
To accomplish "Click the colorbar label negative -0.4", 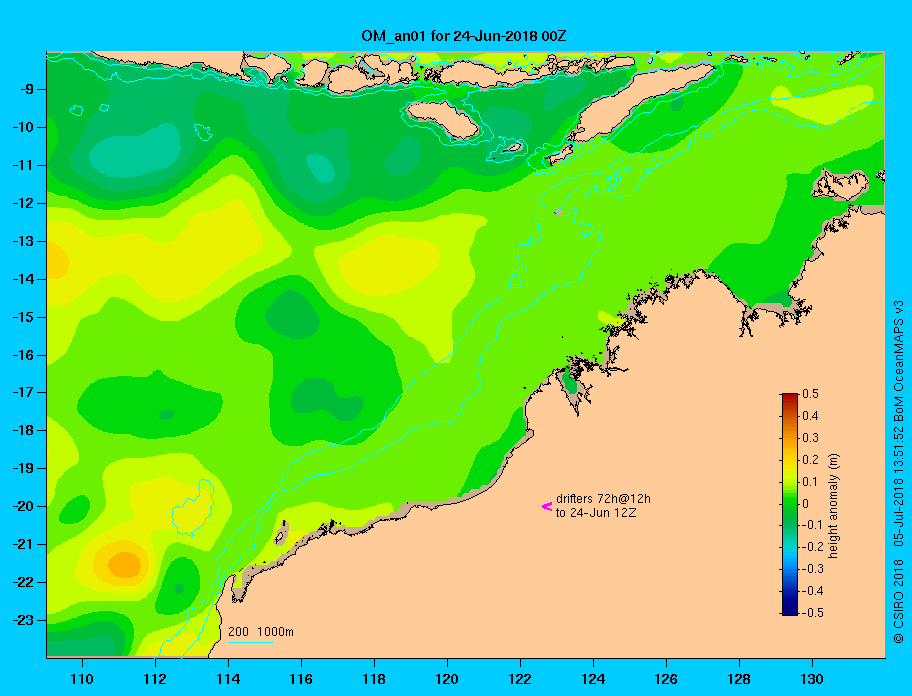I will pyautogui.click(x=813, y=591).
